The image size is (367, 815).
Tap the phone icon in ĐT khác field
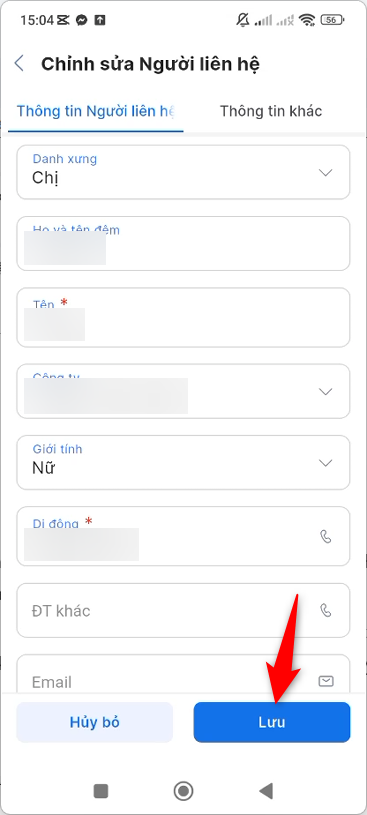tap(325, 610)
